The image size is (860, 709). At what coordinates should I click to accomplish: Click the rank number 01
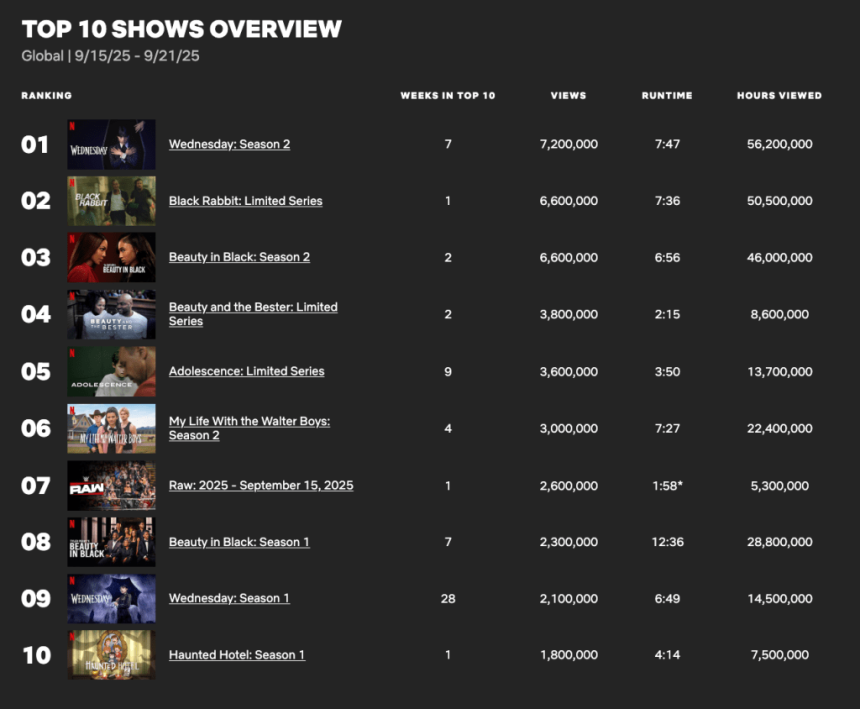[35, 145]
